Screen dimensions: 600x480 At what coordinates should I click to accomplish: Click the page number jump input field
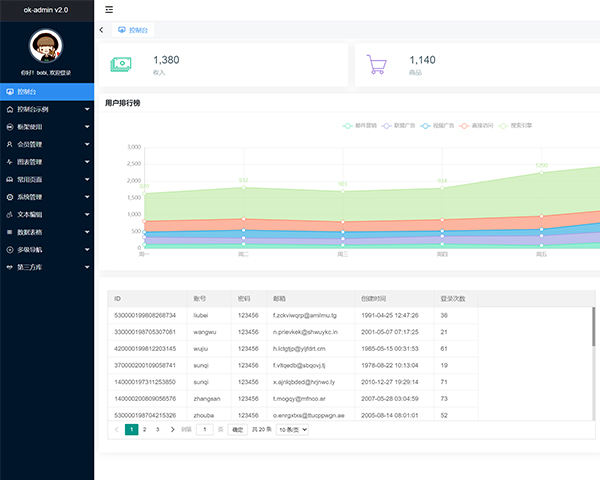[205, 429]
